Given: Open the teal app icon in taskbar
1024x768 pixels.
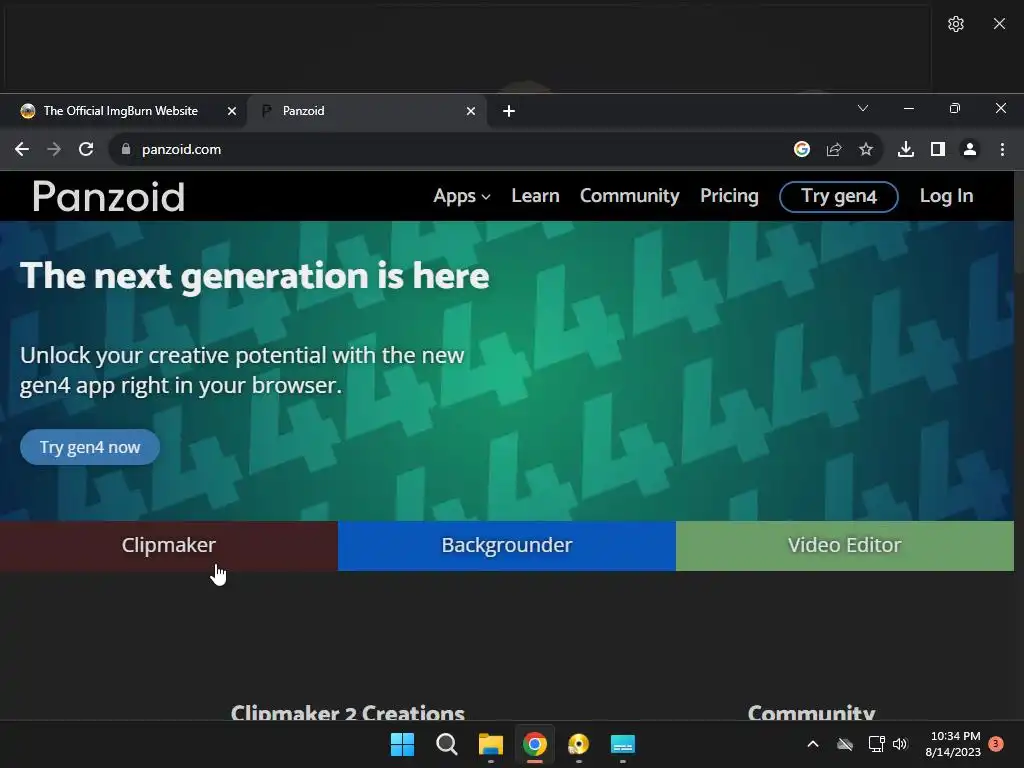Looking at the screenshot, I should 622,744.
